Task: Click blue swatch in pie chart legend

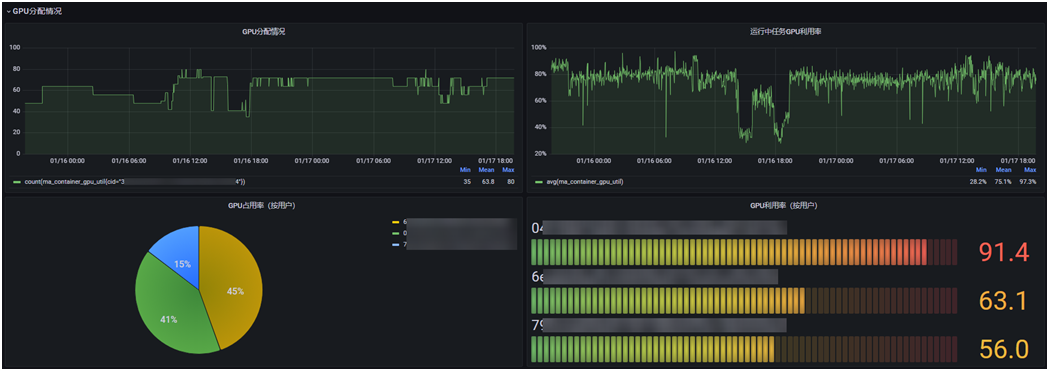Action: point(395,245)
